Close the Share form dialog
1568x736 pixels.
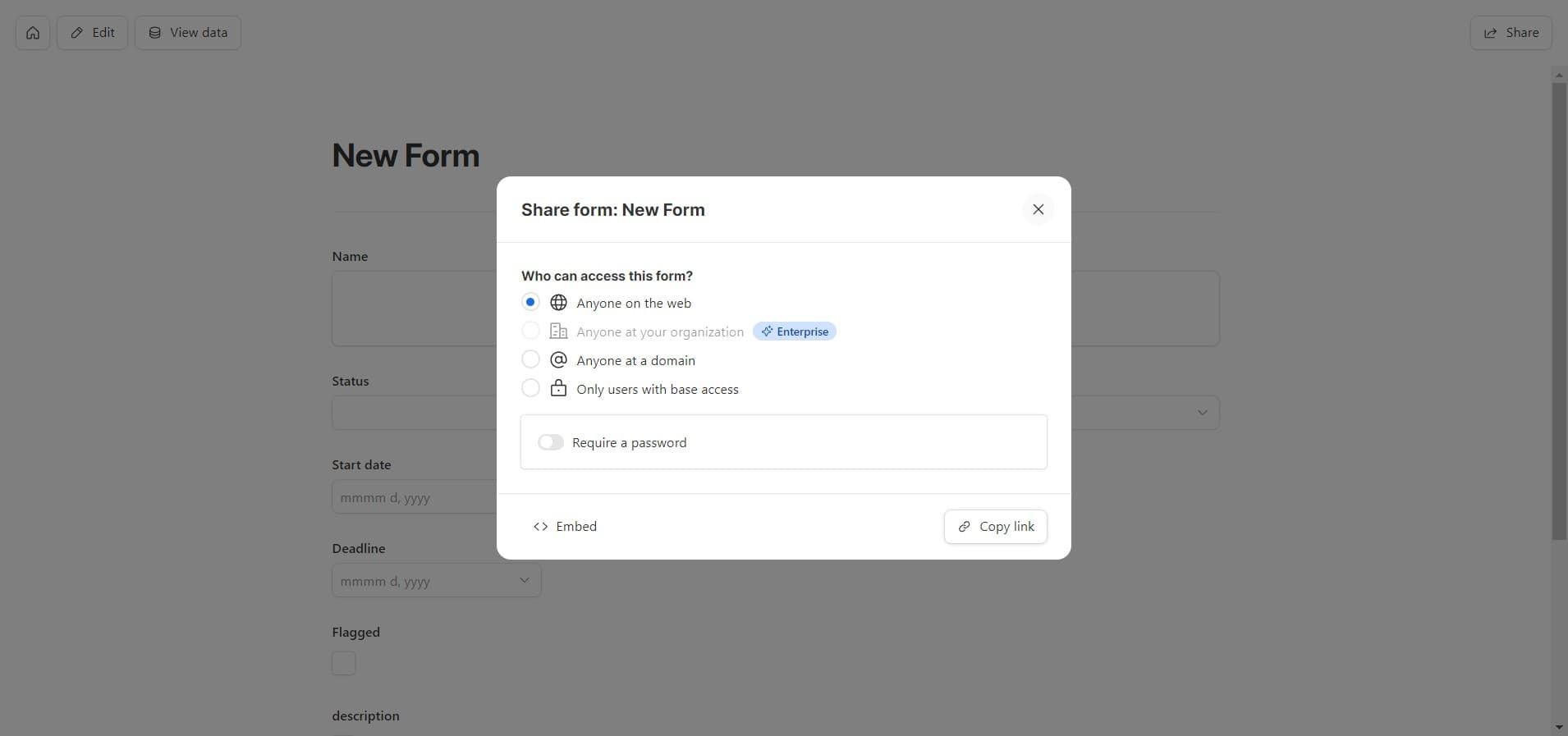[x=1038, y=209]
